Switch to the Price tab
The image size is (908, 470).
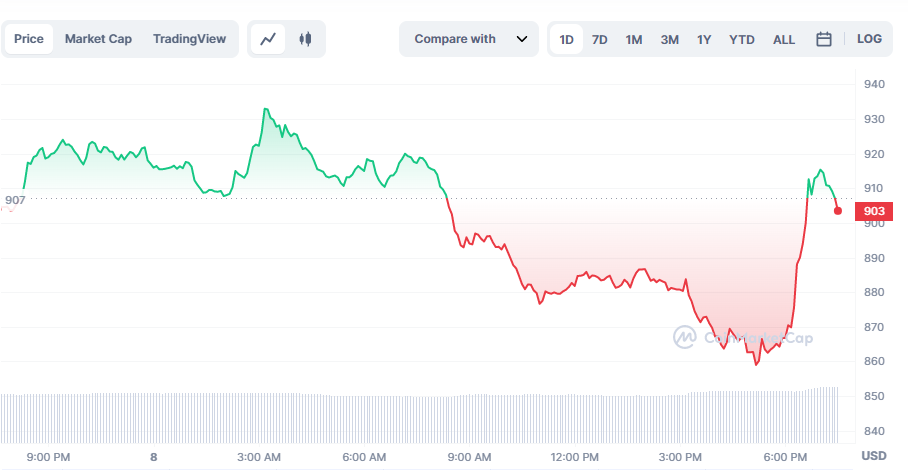click(29, 39)
